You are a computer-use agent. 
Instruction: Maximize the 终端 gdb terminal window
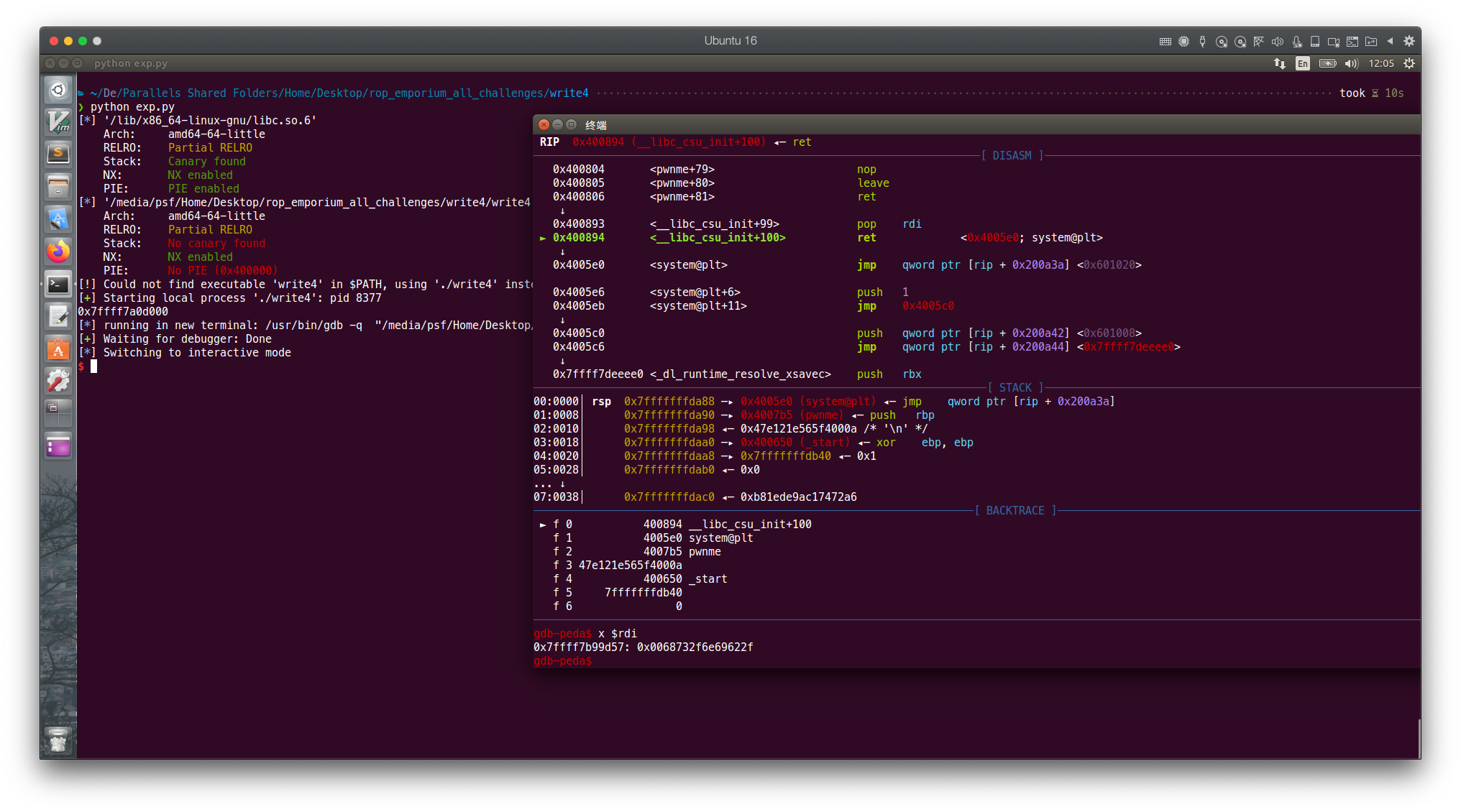tap(571, 124)
